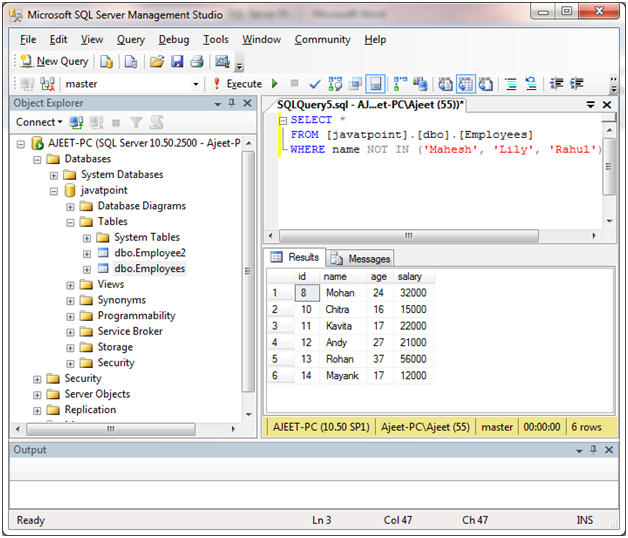Click the Execute button
Viewport: 628px width, 538px height.
pos(238,84)
